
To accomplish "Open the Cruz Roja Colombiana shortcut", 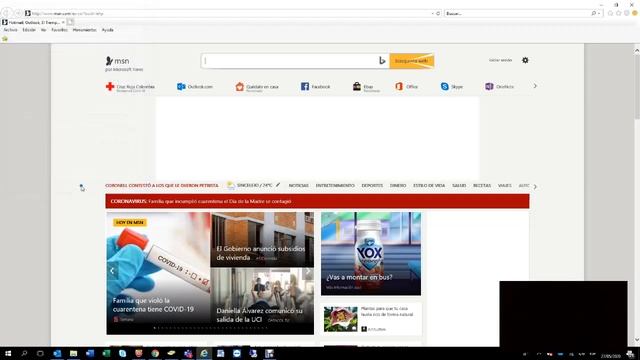I will (130, 87).
